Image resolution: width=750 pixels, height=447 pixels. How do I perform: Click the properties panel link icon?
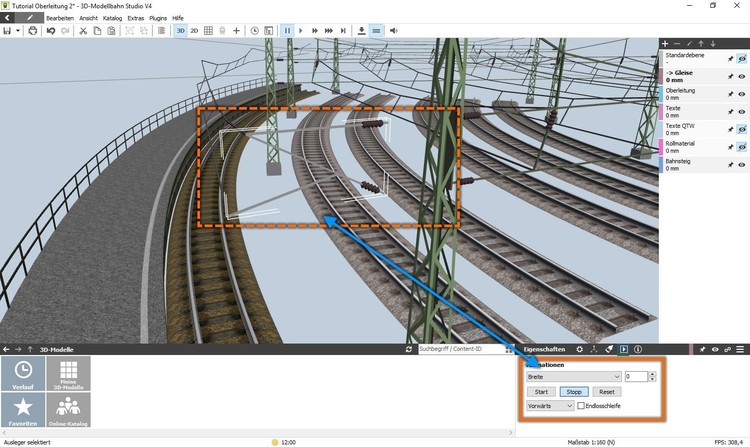[728, 349]
